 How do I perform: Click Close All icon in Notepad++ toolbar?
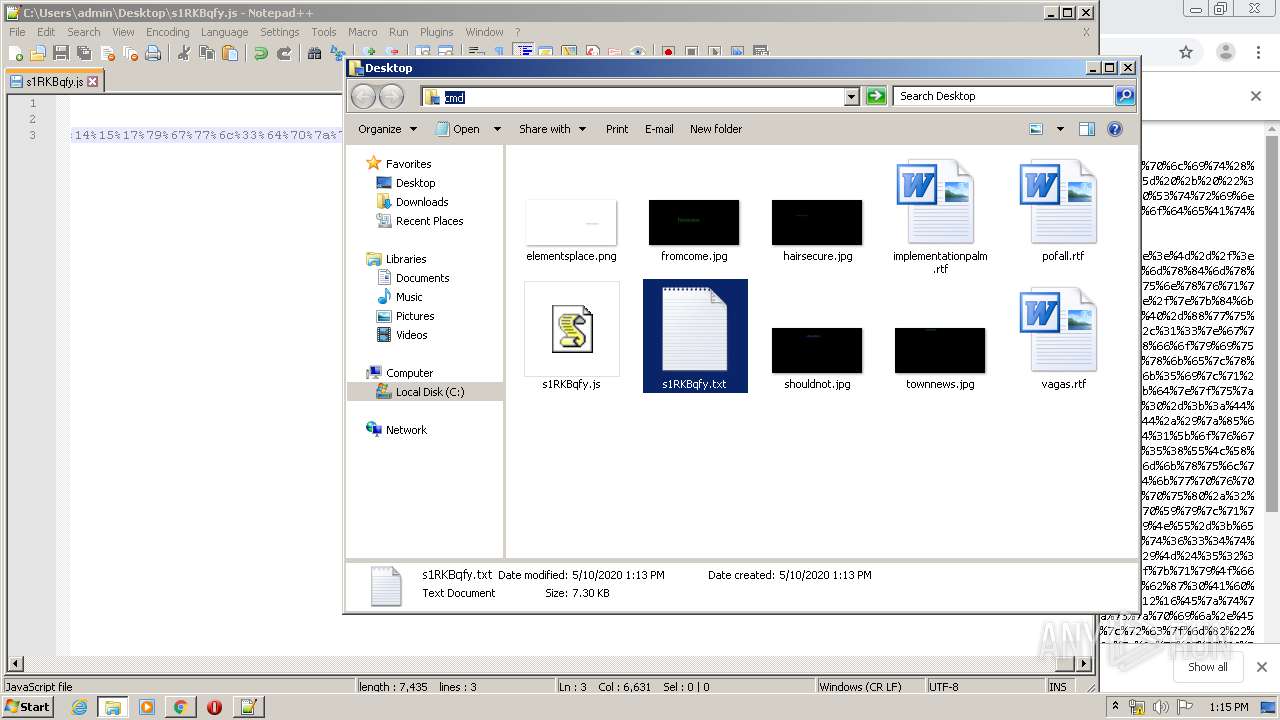tap(130, 53)
